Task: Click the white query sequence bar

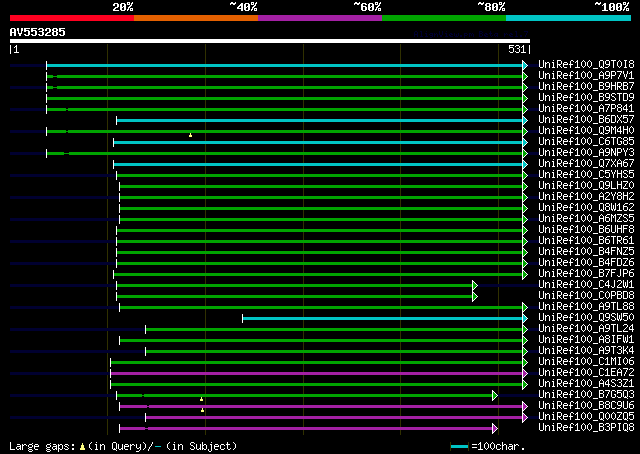Action: click(270, 41)
